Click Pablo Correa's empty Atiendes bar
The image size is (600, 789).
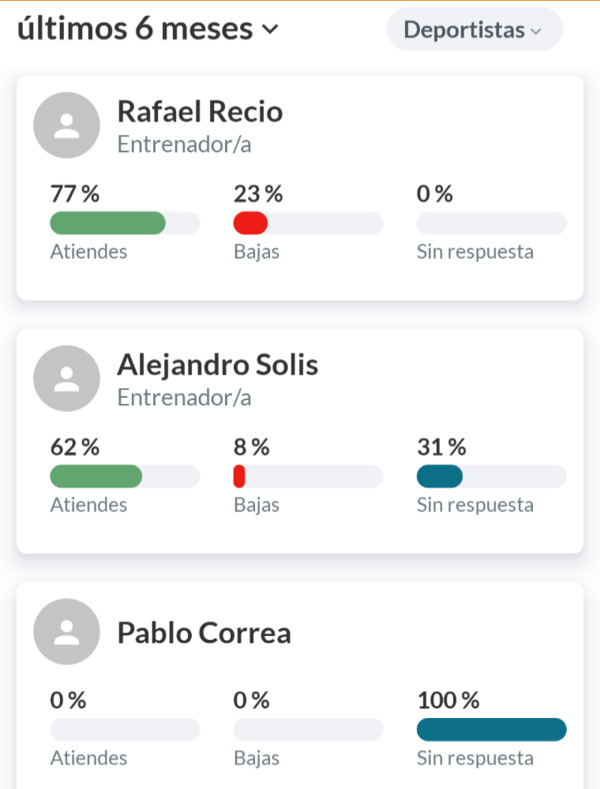[125, 729]
